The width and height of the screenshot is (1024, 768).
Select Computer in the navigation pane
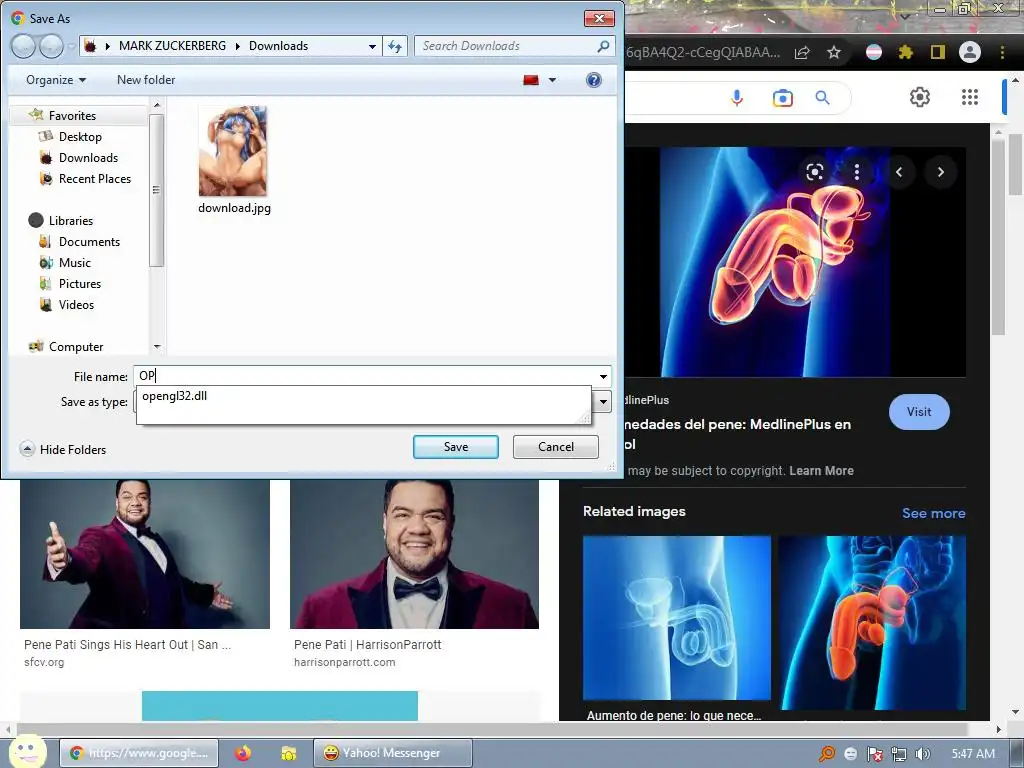pyautogui.click(x=76, y=347)
